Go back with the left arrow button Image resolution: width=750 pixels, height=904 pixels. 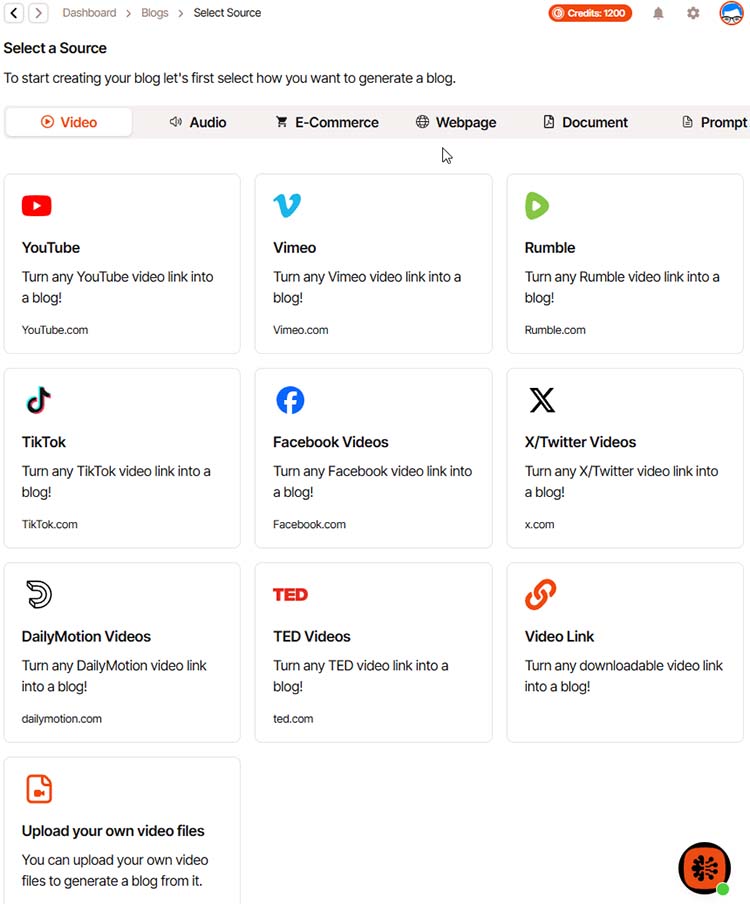pos(14,13)
